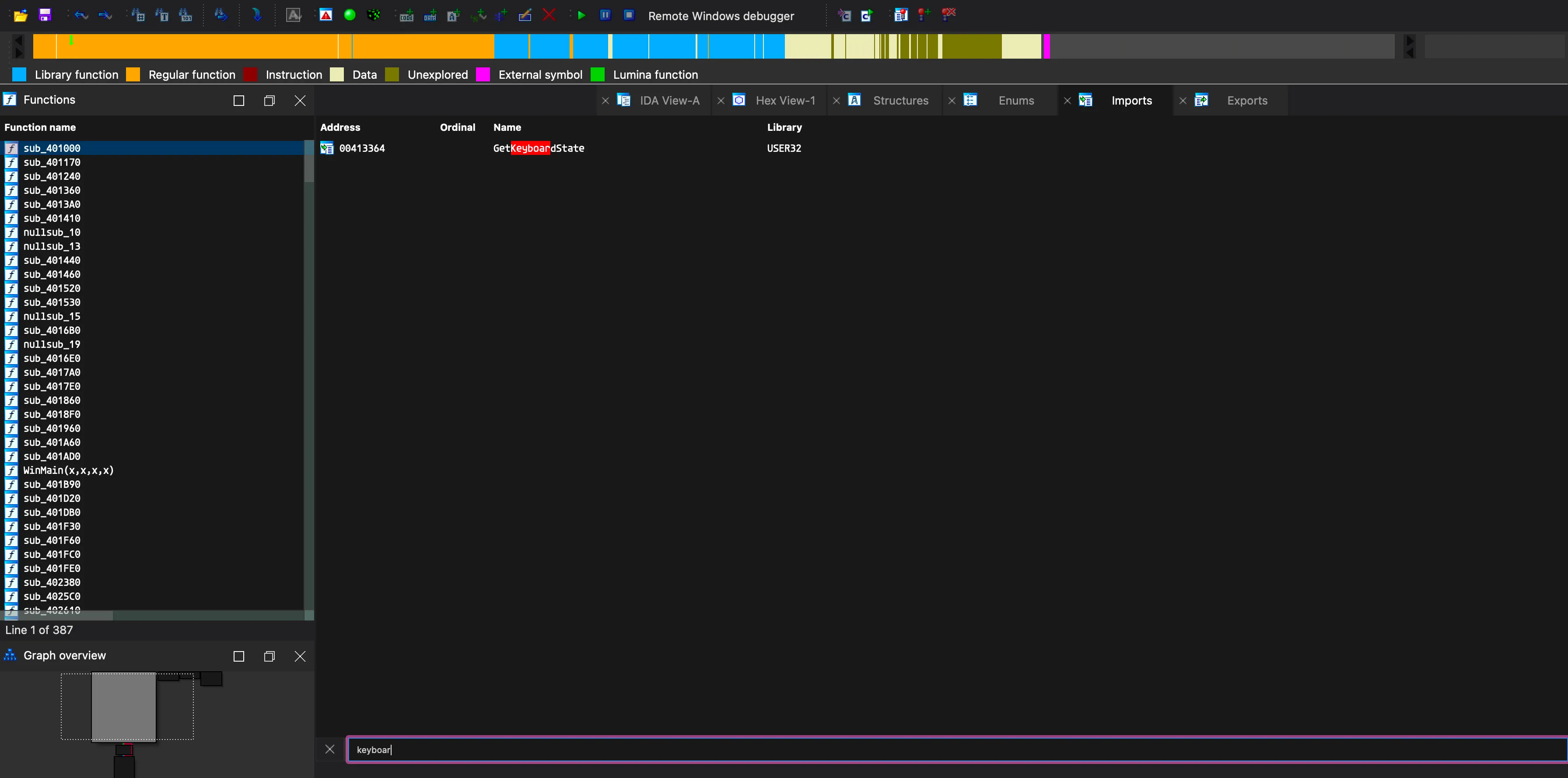Close the Exports tab
Screen dimensions: 1568x778
point(1183,101)
